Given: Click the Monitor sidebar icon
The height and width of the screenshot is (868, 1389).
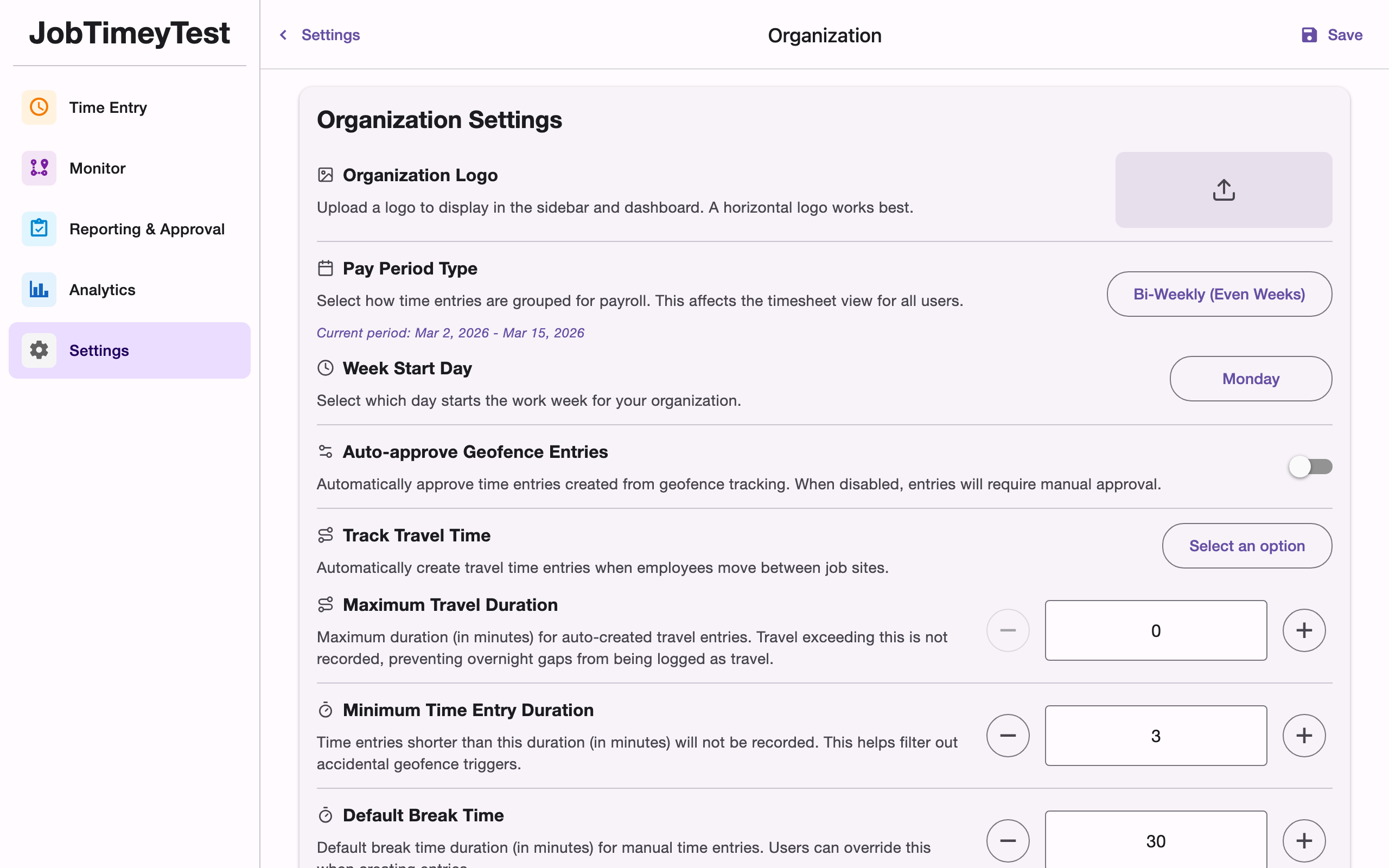Looking at the screenshot, I should click(x=39, y=168).
